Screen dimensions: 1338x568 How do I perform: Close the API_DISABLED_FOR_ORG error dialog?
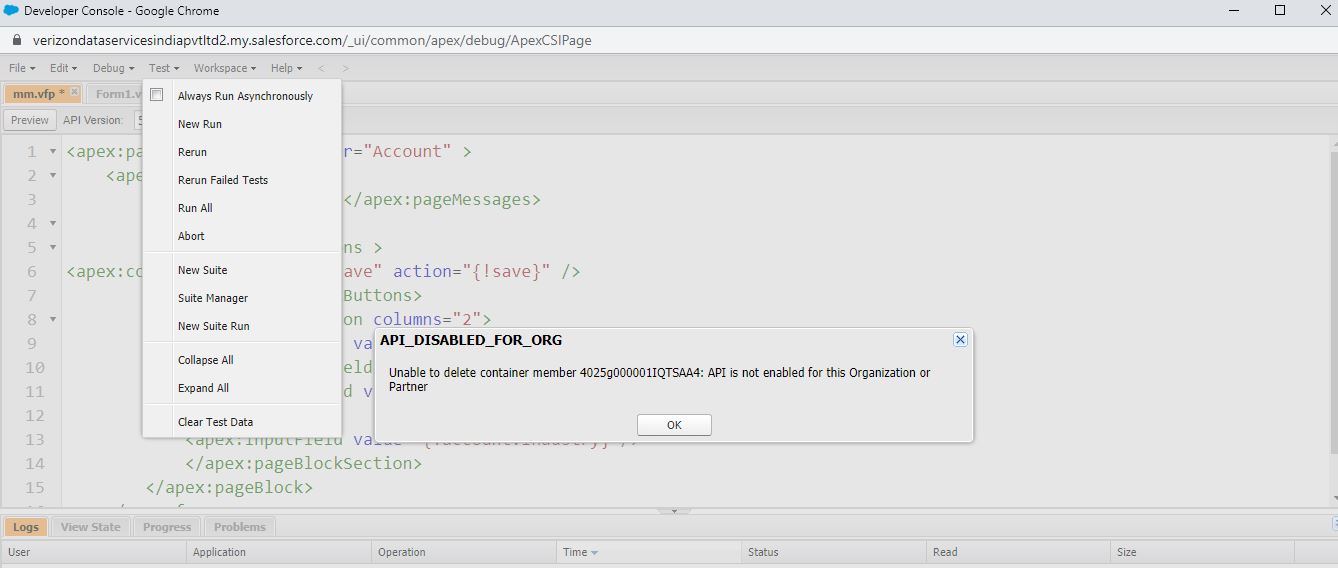pos(960,340)
